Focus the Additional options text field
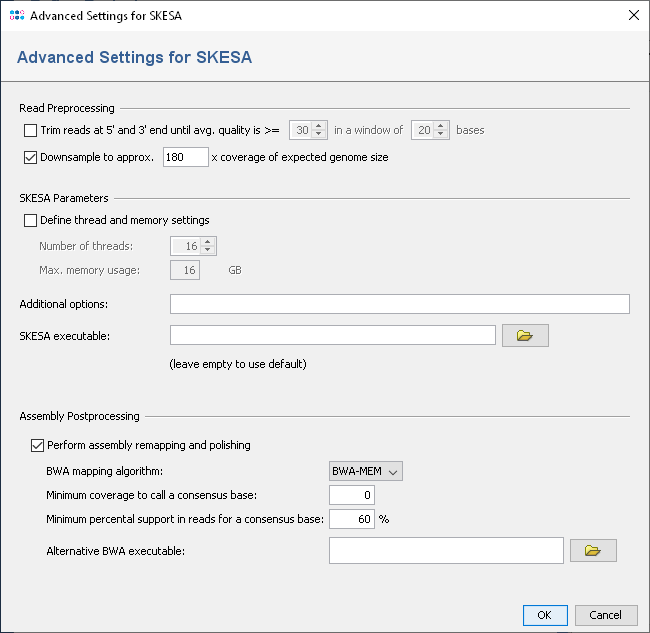 (399, 304)
